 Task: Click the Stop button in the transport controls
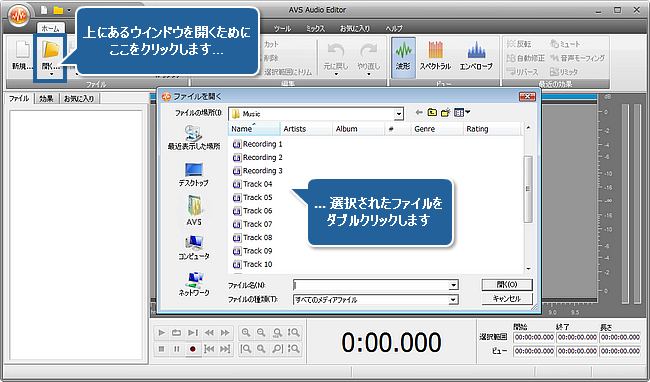click(x=162, y=349)
